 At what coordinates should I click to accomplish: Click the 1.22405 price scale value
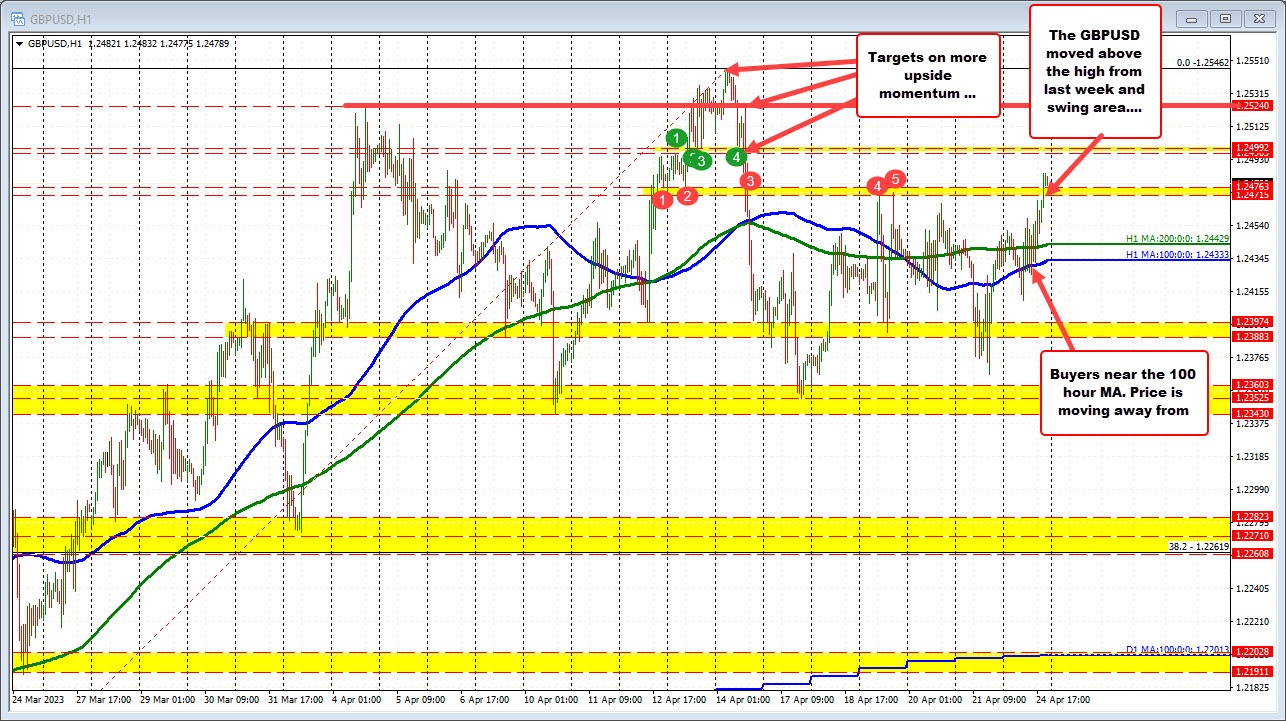pyautogui.click(x=1251, y=589)
